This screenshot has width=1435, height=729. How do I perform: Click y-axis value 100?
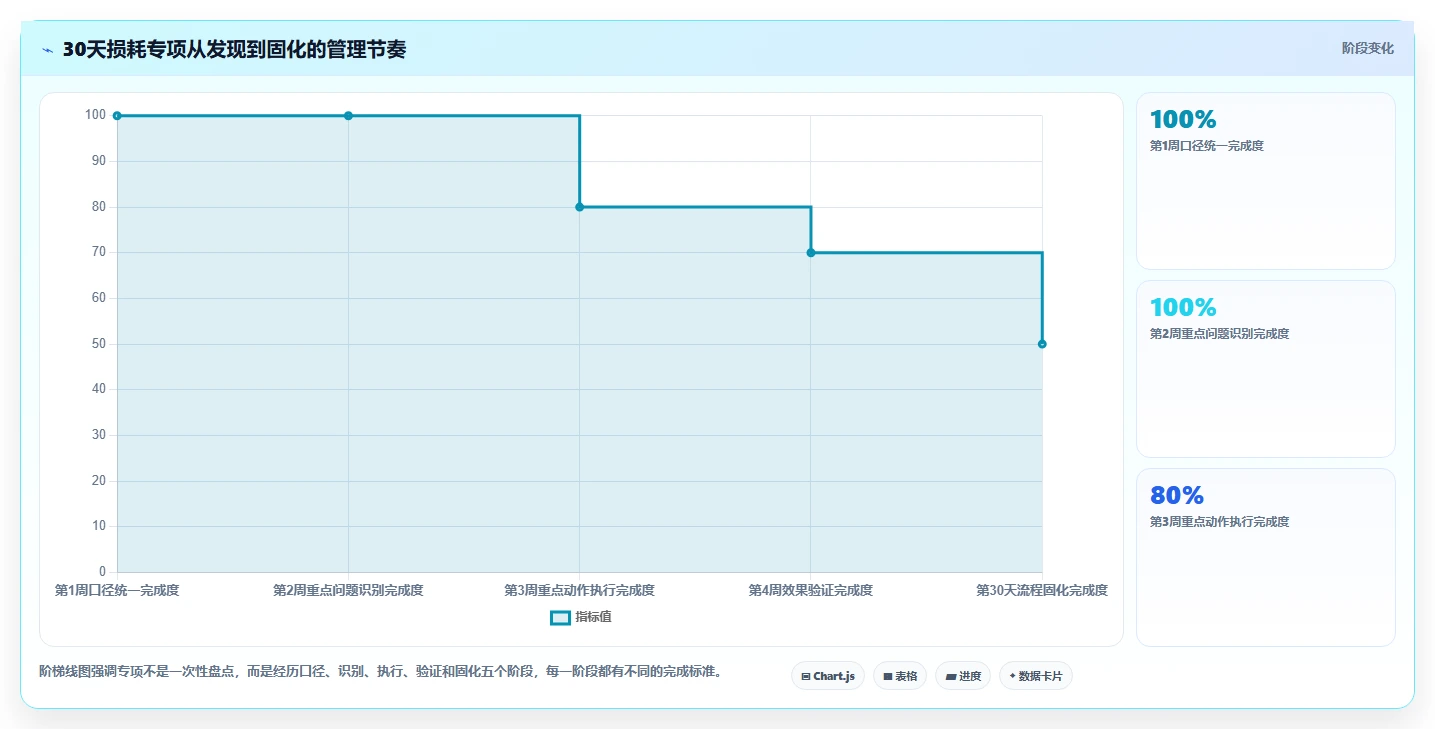[x=95, y=115]
